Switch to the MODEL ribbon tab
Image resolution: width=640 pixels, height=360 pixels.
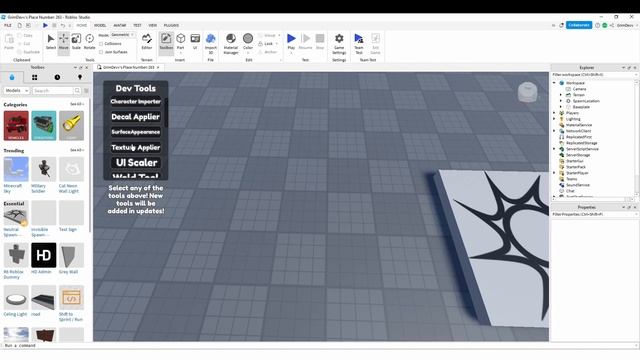[100, 25]
